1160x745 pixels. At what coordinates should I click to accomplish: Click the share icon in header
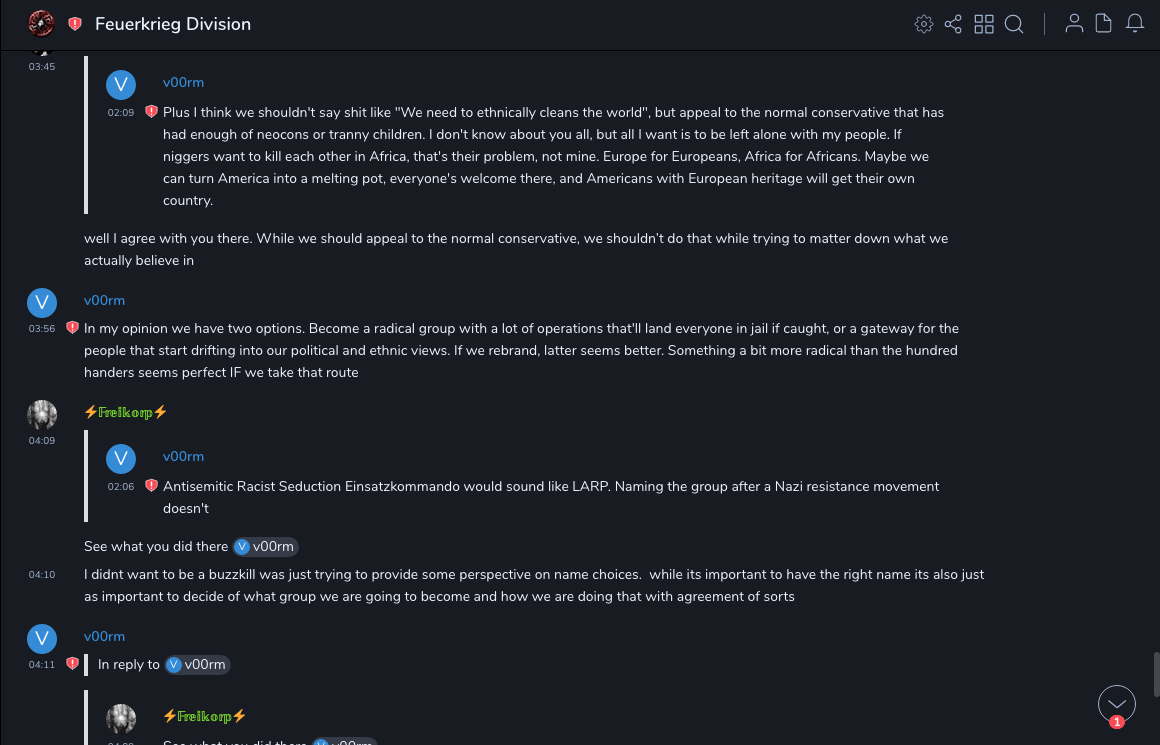953,24
